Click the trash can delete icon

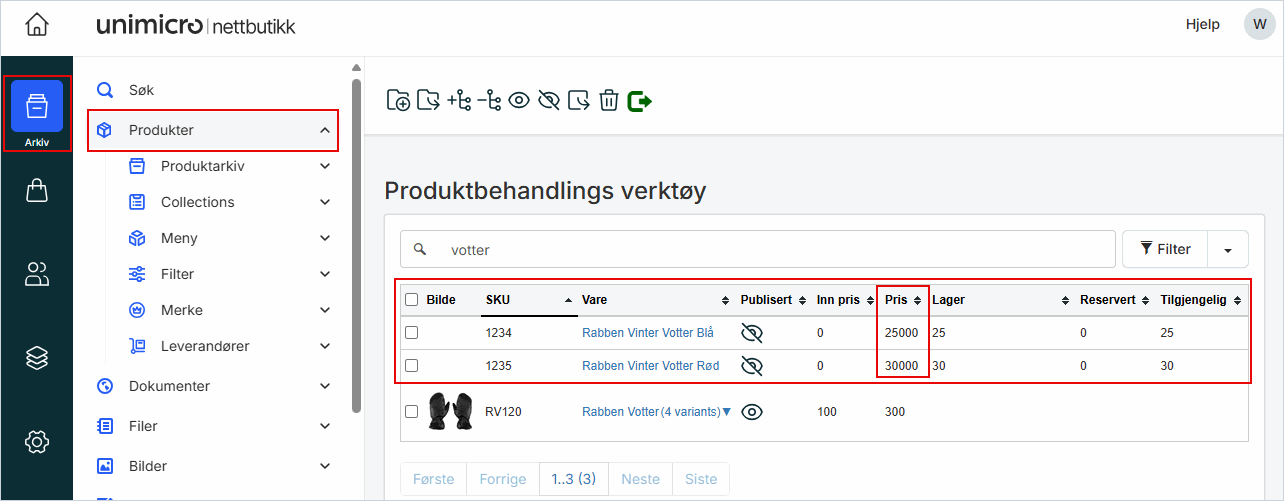[609, 100]
